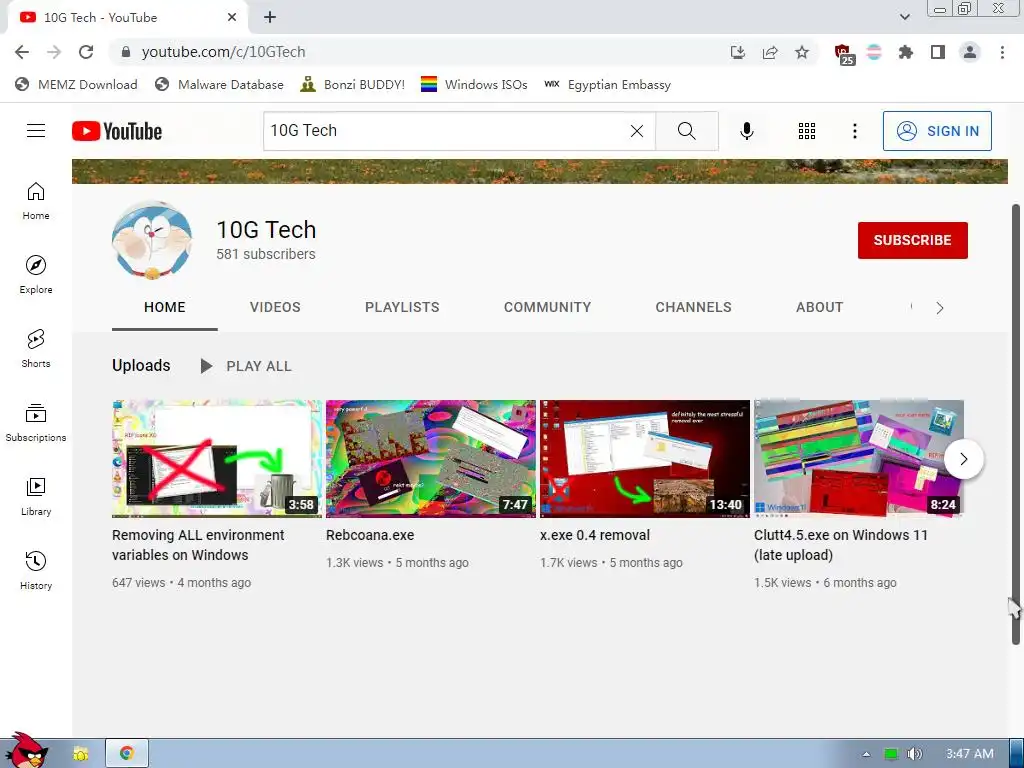Open the Rebcoana.exe video thumbnail
The width and height of the screenshot is (1024, 768).
(430, 459)
